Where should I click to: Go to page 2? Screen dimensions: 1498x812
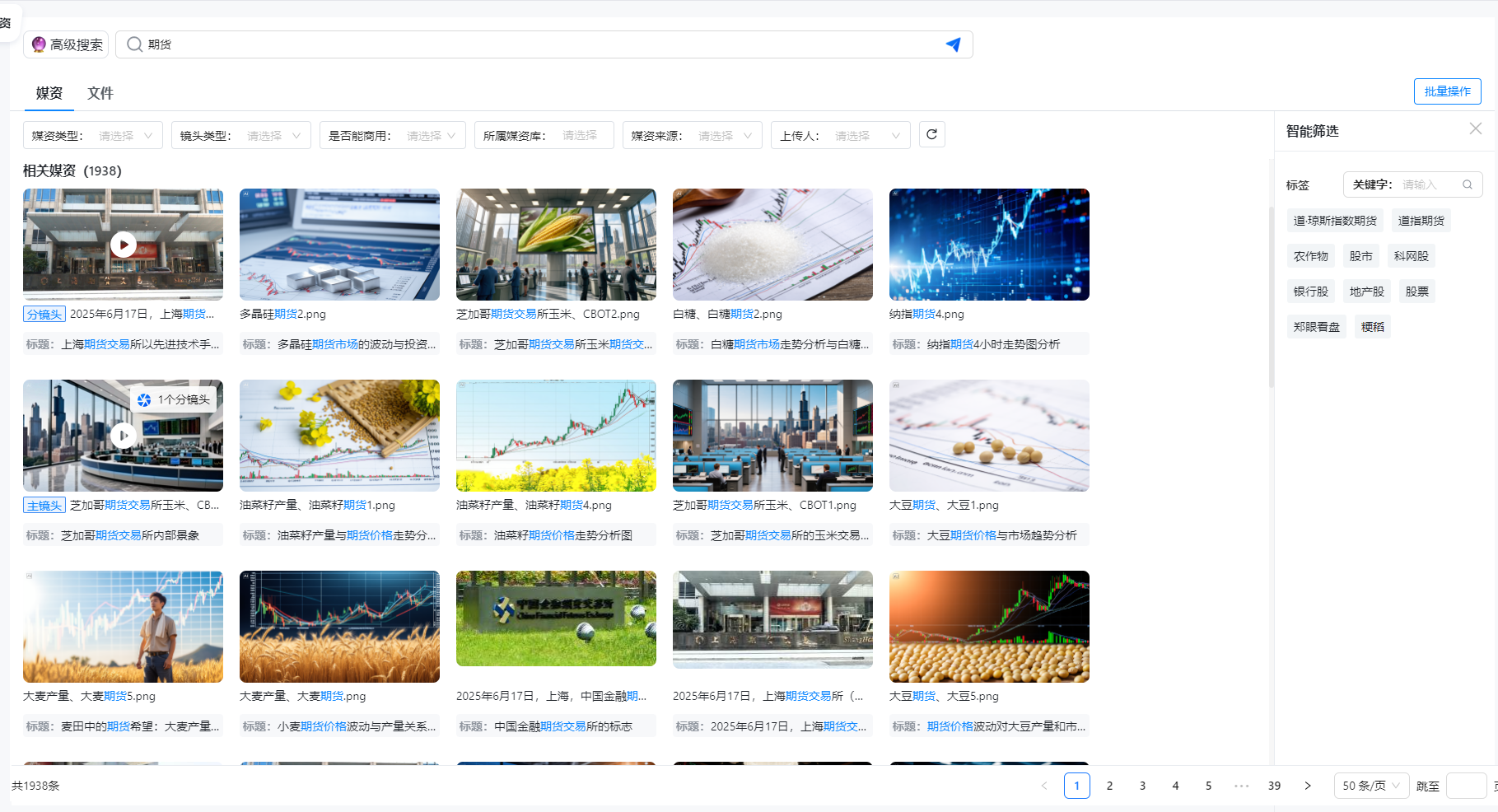point(1110,786)
